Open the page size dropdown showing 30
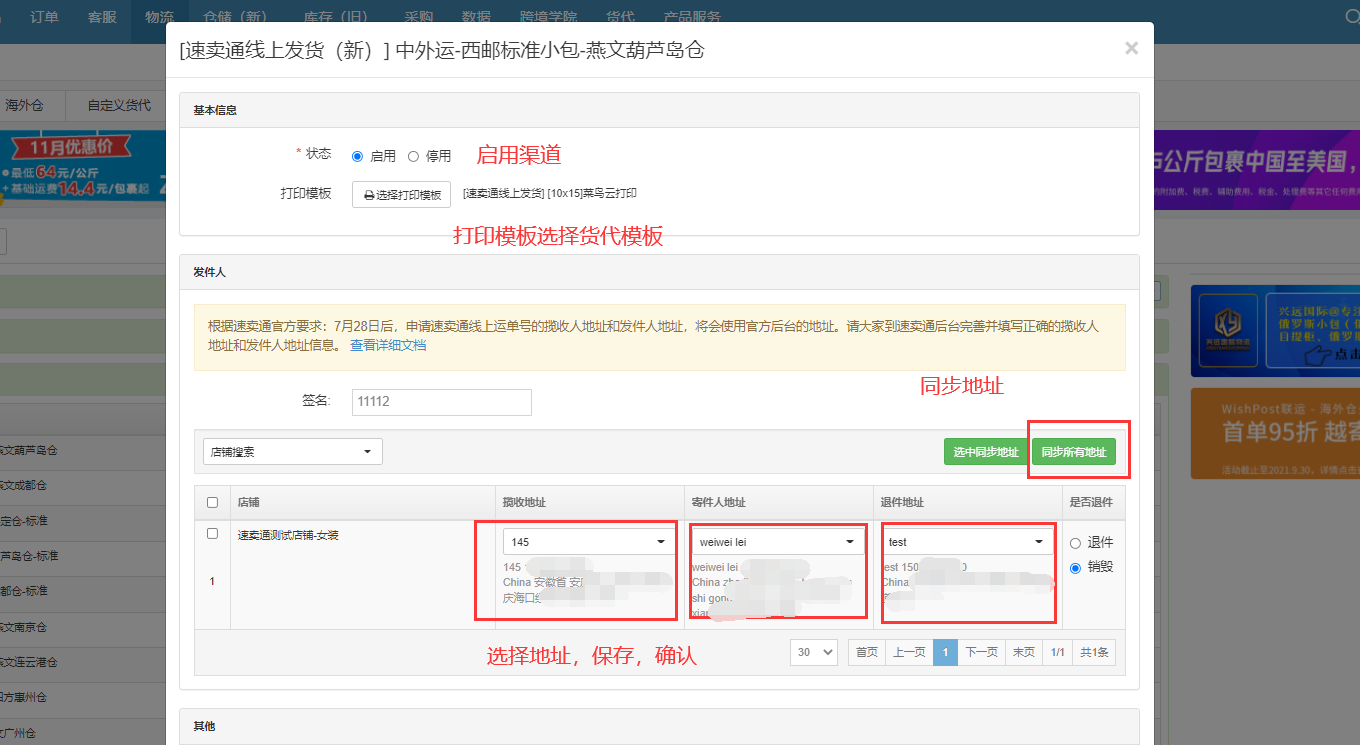The height and width of the screenshot is (745, 1360). 814,652
